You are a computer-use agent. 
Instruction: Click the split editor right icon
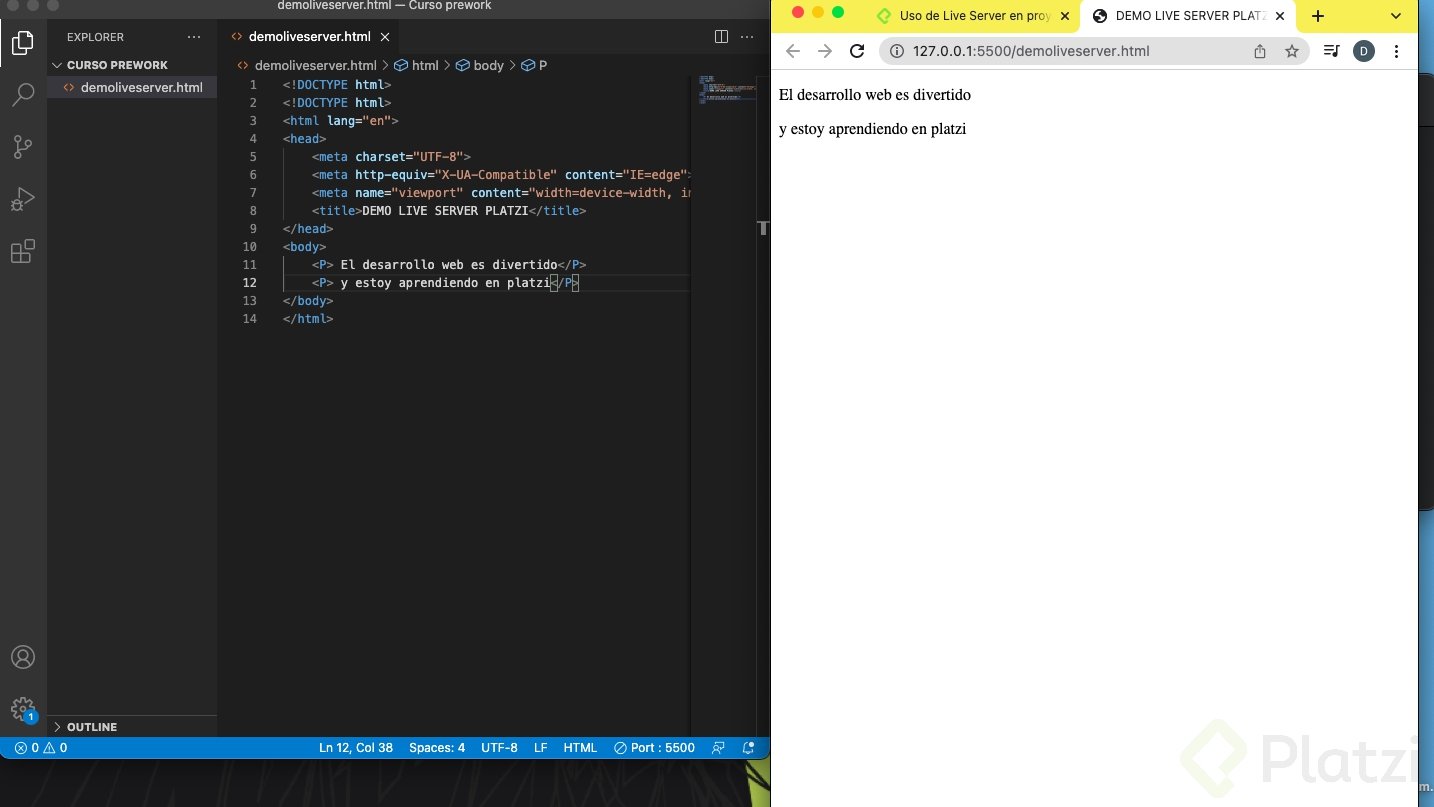pos(721,37)
